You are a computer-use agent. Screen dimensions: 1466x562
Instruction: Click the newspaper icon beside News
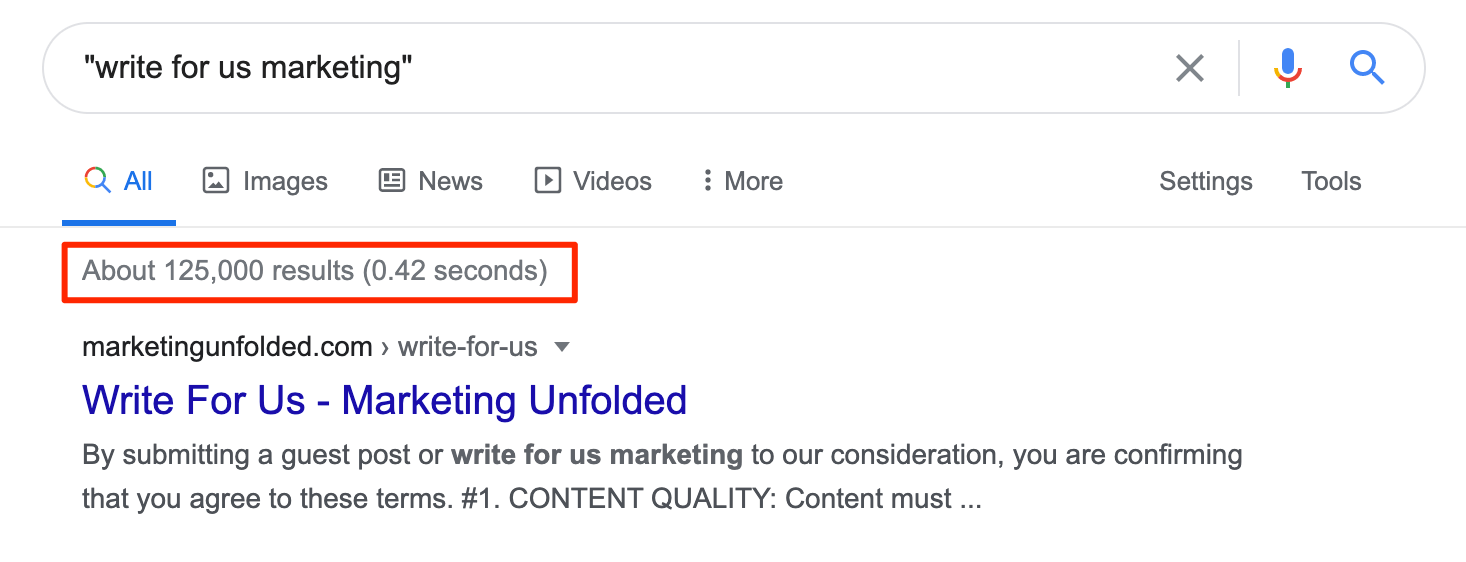point(392,181)
